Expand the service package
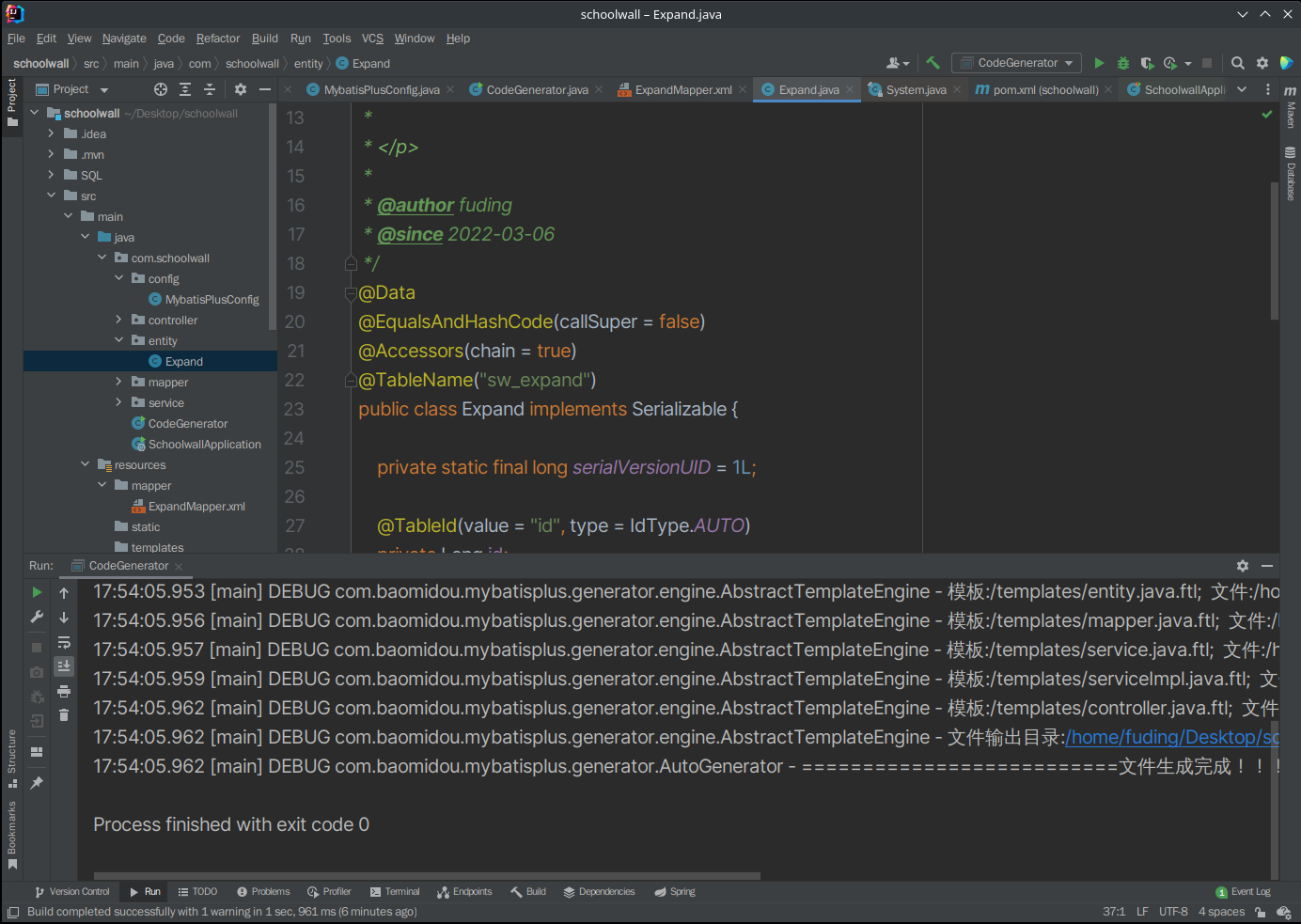The height and width of the screenshot is (924, 1301). tap(119, 402)
